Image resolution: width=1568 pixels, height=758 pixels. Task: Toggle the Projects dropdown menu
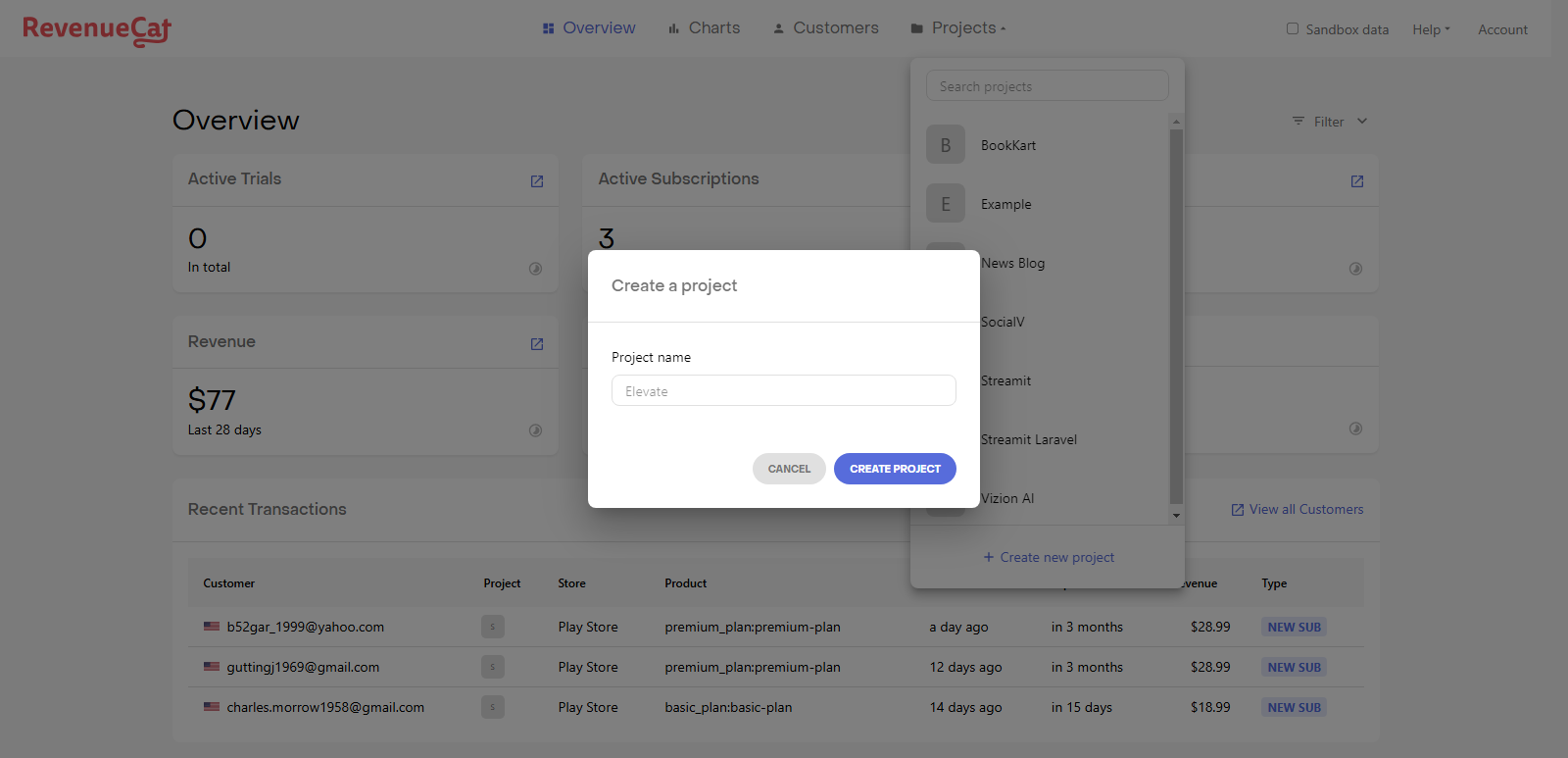pyautogui.click(x=958, y=28)
